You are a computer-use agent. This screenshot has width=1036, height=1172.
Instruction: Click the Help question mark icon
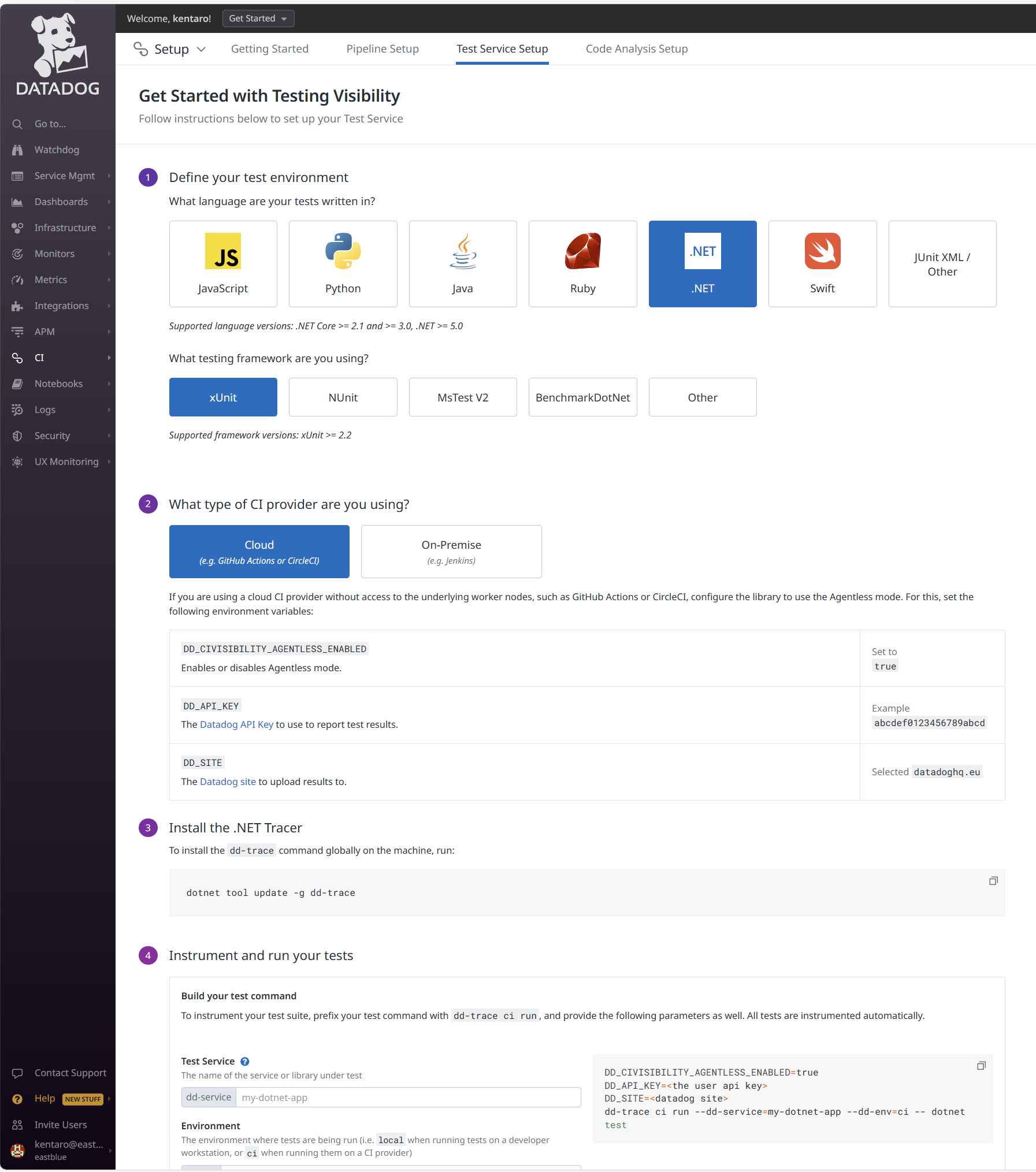pyautogui.click(x=17, y=1099)
